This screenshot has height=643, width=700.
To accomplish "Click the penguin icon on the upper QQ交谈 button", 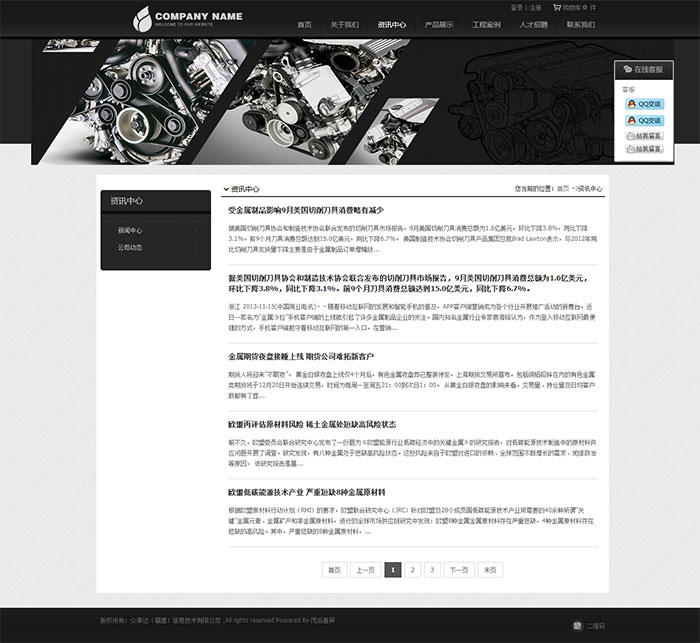I will pos(631,104).
